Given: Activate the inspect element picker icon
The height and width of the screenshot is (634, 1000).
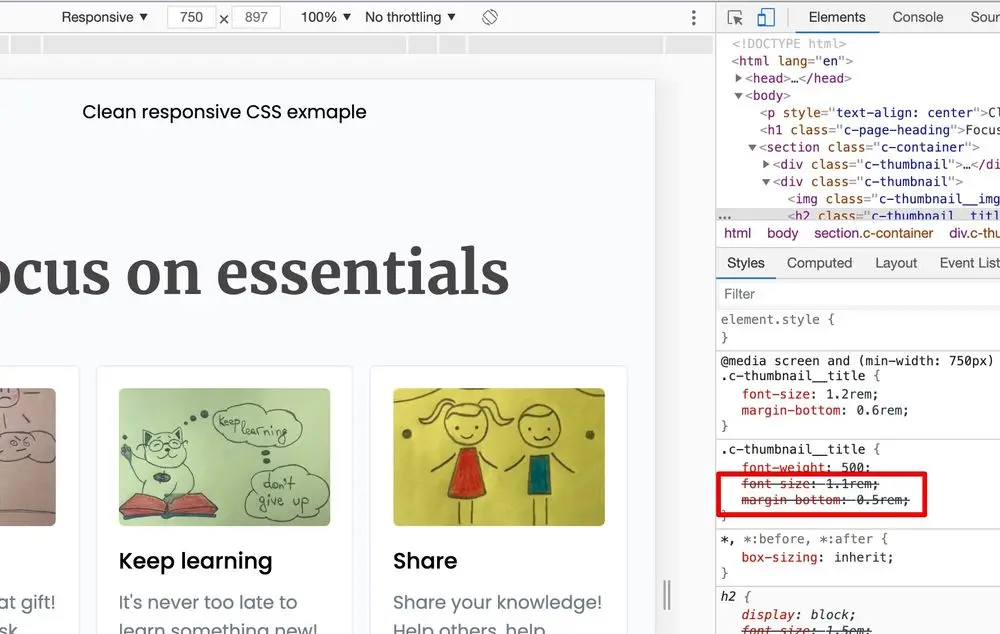Looking at the screenshot, I should tap(735, 17).
